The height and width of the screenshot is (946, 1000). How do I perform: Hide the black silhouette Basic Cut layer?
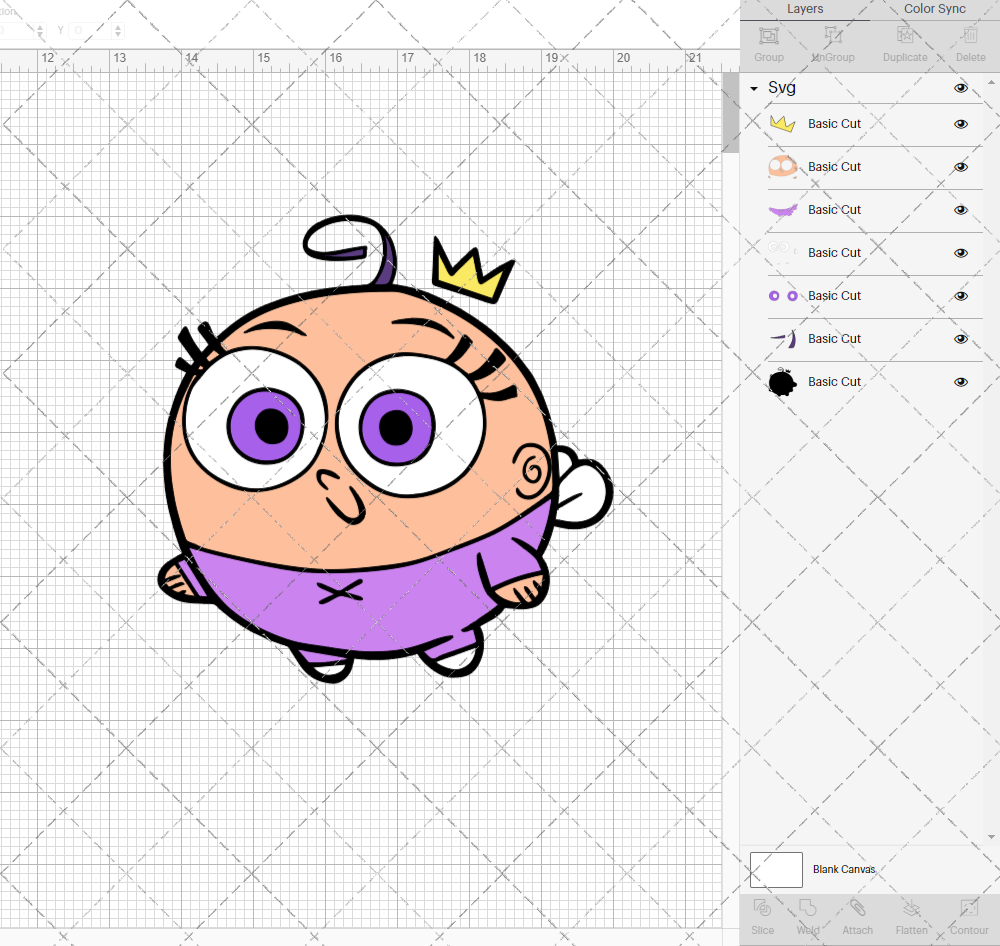[x=960, y=382]
